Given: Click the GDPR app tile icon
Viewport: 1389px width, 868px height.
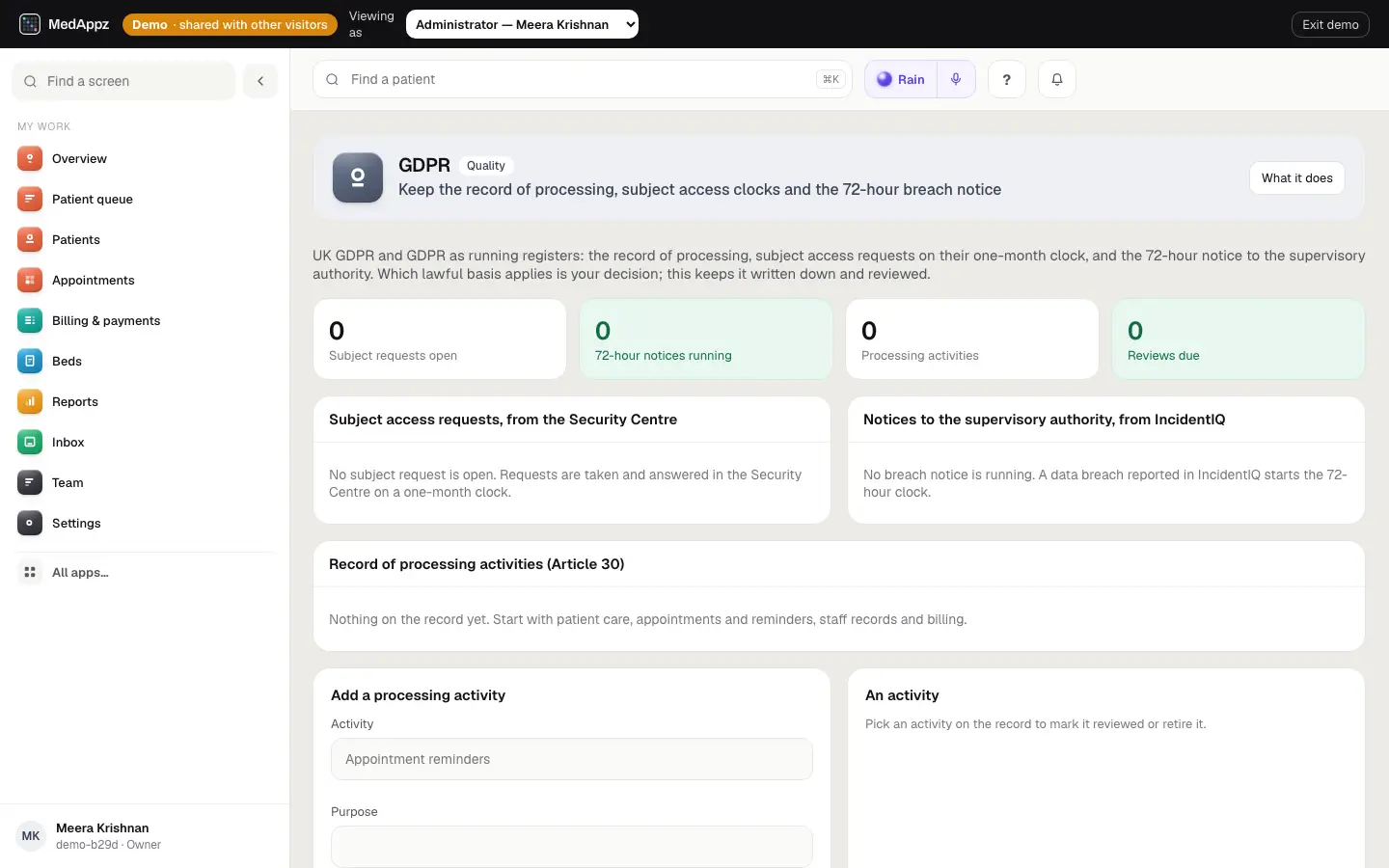Looking at the screenshot, I should pos(358,177).
